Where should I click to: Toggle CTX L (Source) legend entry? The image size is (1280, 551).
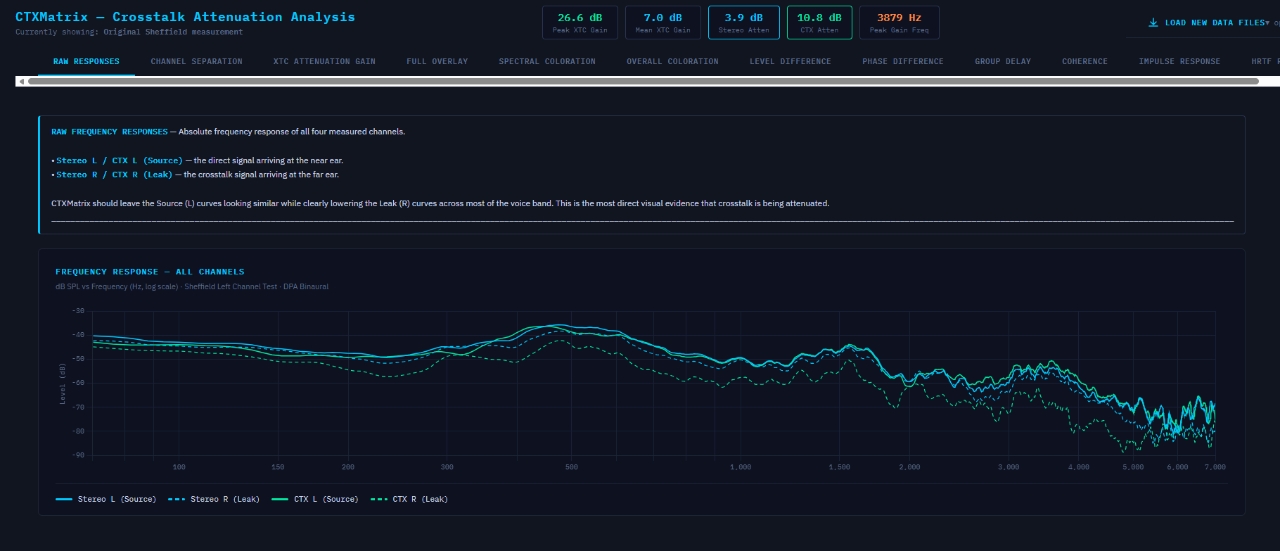tap(314, 499)
